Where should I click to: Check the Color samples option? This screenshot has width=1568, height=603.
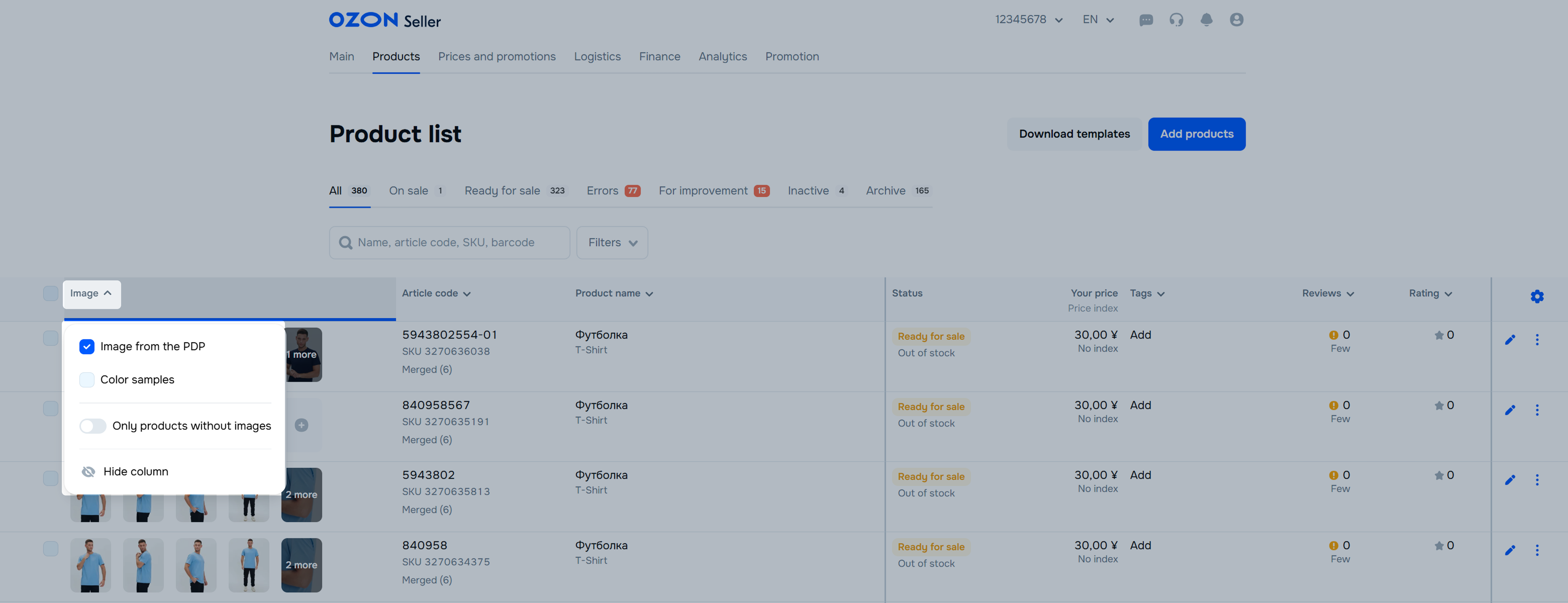(87, 380)
